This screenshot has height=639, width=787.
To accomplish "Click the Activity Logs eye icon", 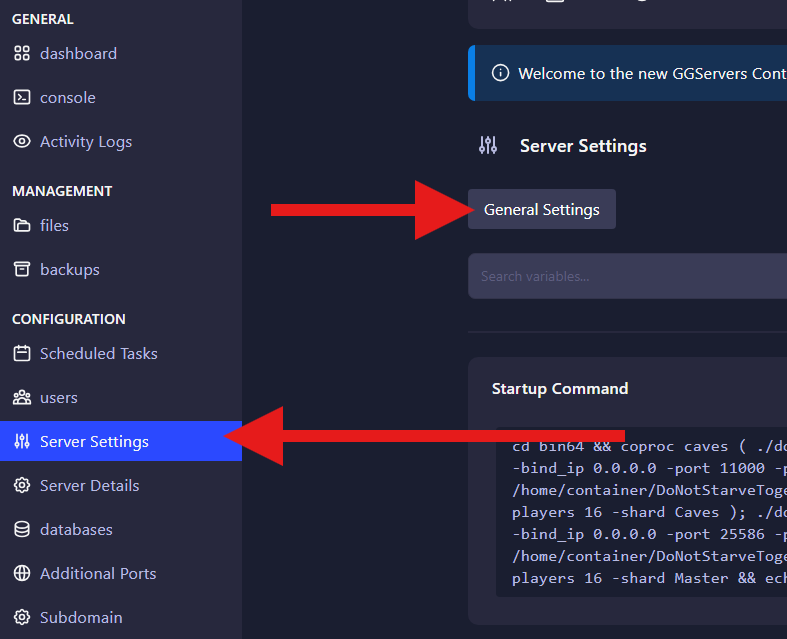I will point(21,142).
